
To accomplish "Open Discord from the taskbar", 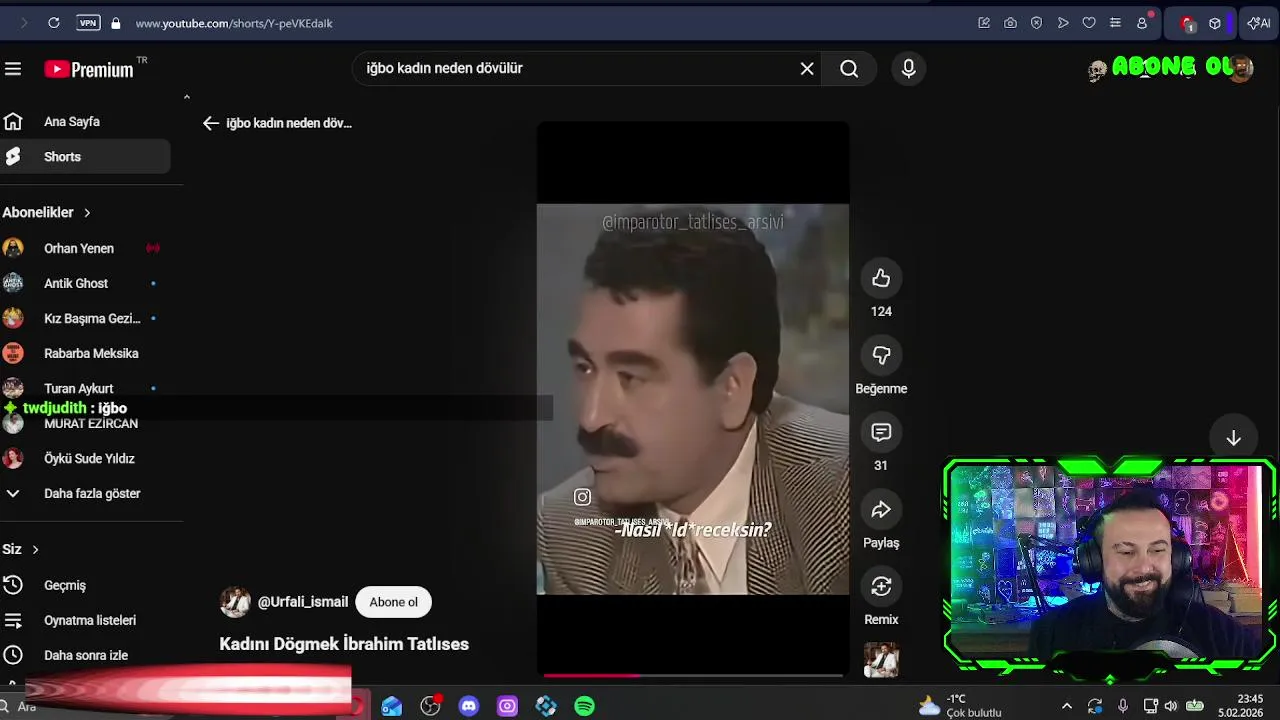I will point(469,707).
